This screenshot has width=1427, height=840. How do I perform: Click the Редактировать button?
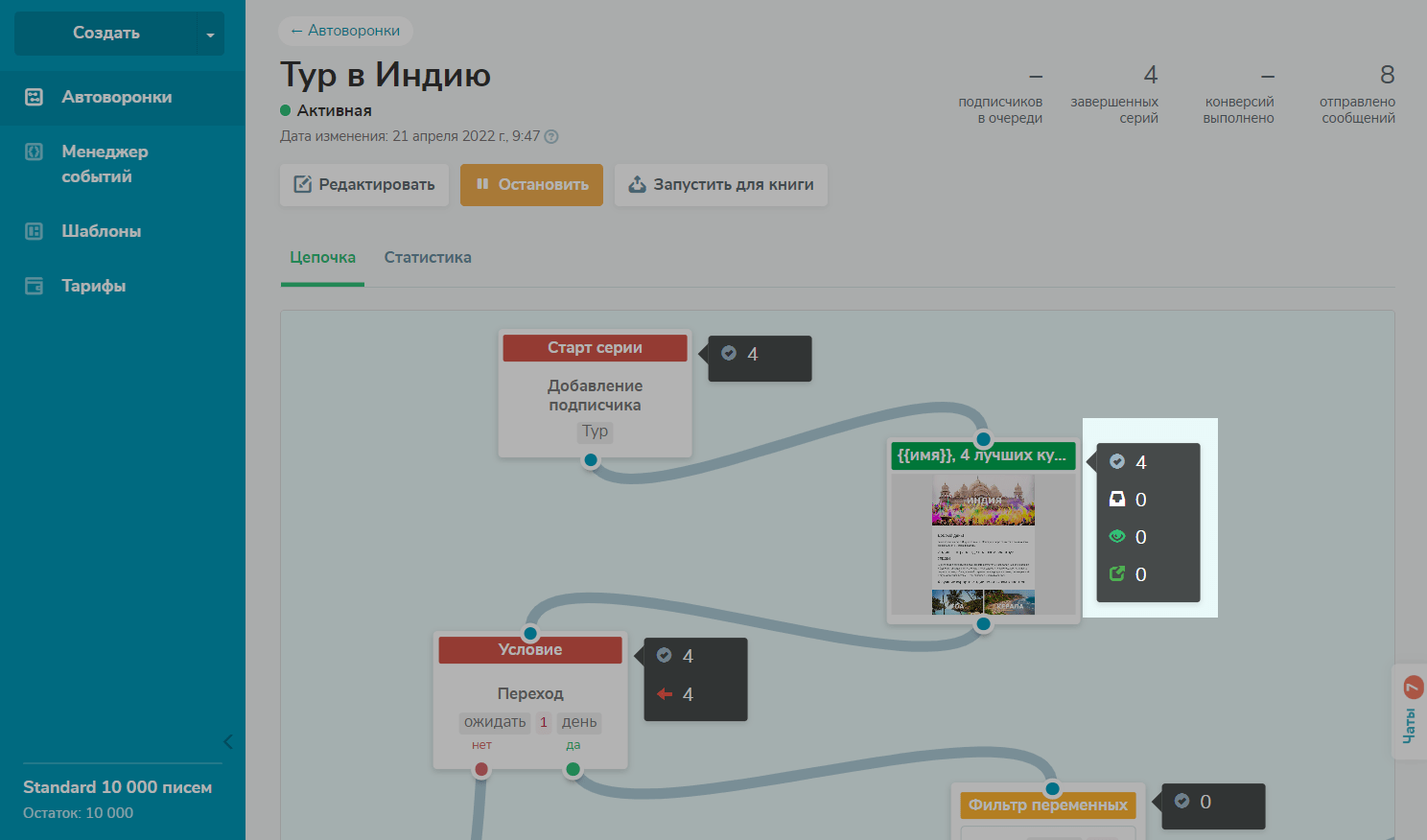pyautogui.click(x=364, y=184)
